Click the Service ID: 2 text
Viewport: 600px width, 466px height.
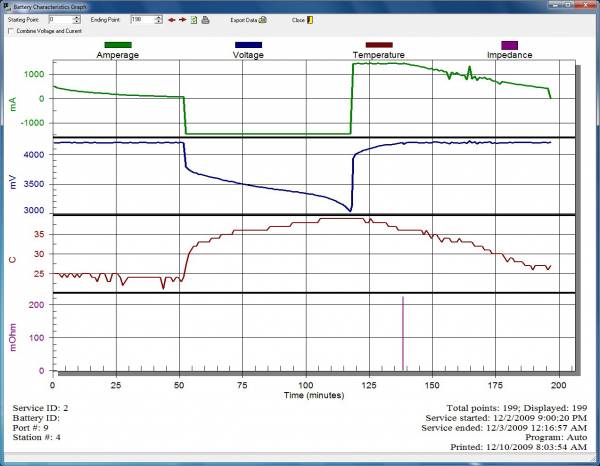pyautogui.click(x=40, y=408)
